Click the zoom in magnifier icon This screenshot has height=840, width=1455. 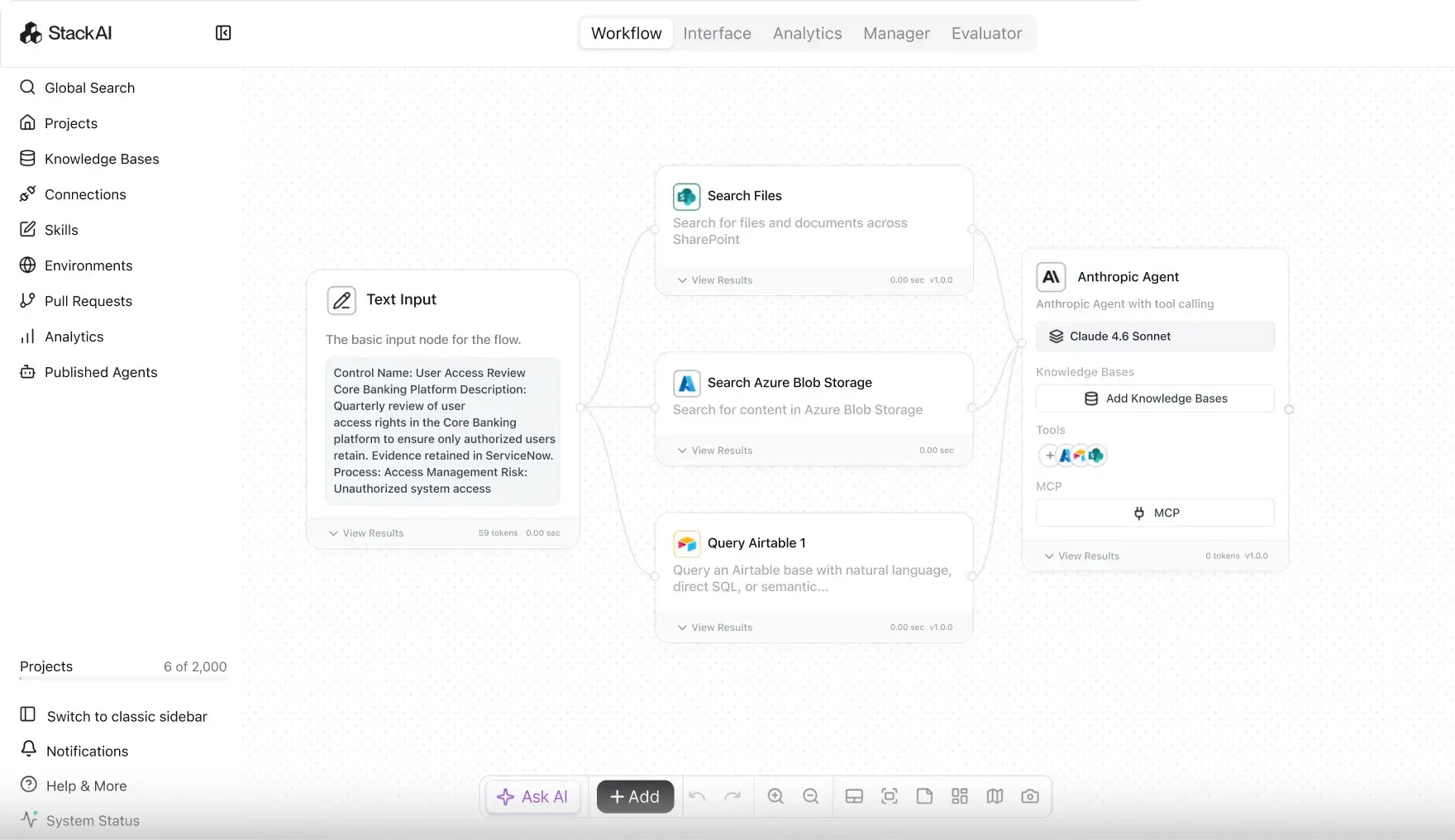775,796
